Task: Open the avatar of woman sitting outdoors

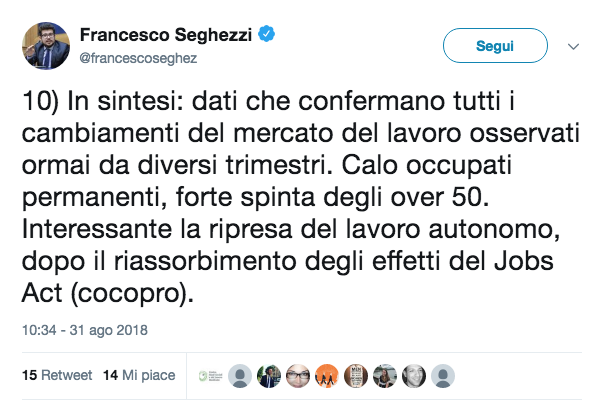Action: pos(385,376)
